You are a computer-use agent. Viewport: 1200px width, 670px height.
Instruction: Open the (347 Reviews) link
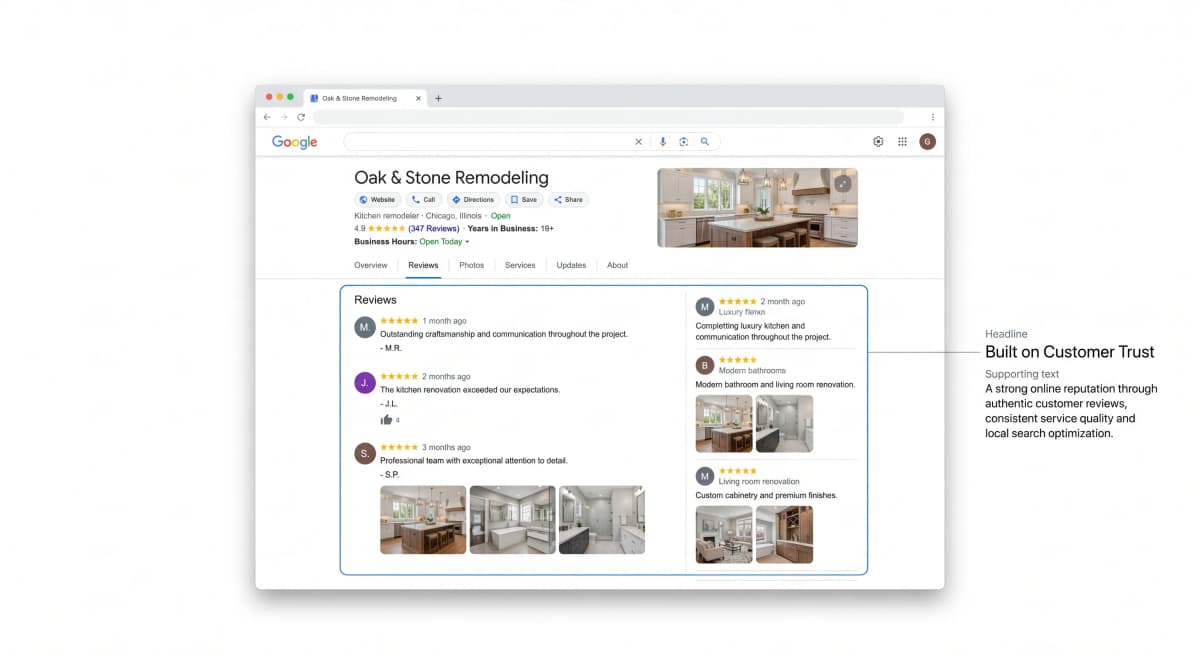coord(433,229)
